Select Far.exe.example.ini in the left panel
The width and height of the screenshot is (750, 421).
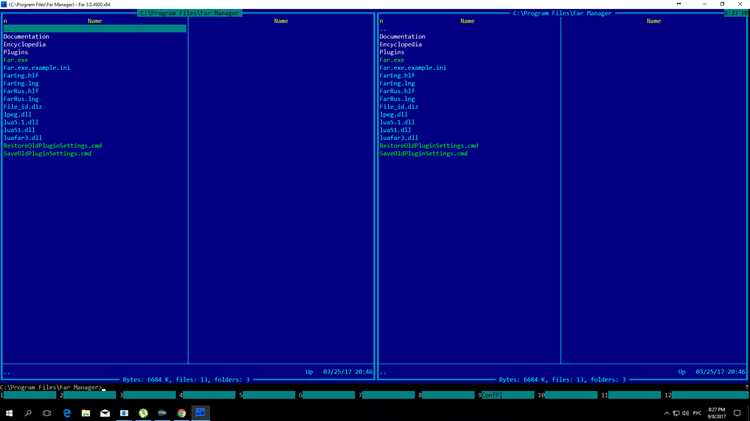[x=37, y=67]
